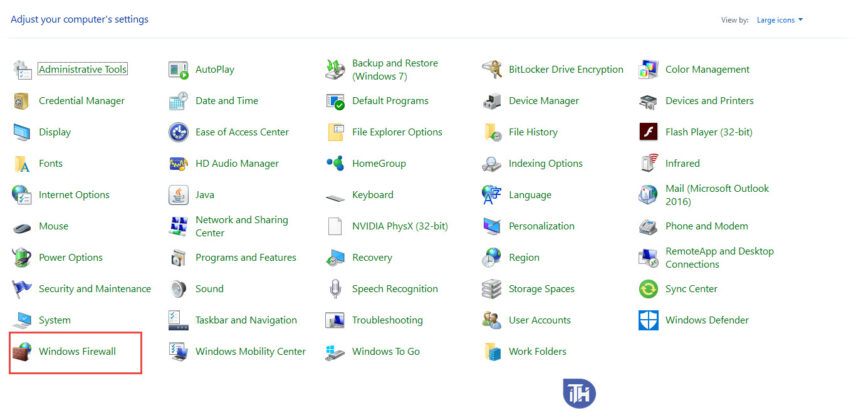Open the Windows Firewall icon
This screenshot has width=856, height=420.
pyautogui.click(x=22, y=352)
